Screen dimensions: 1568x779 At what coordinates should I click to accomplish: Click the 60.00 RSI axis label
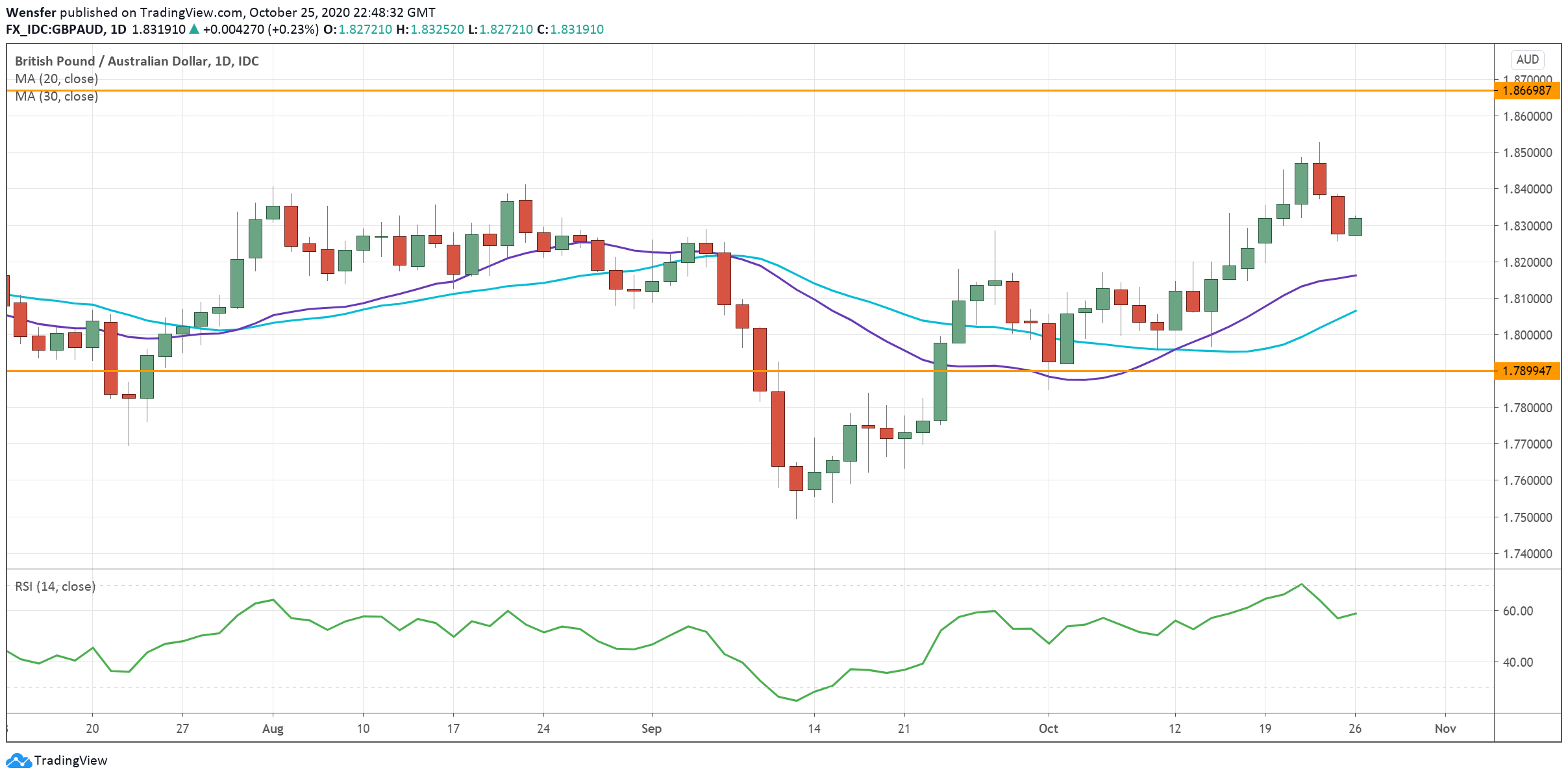tap(1518, 611)
